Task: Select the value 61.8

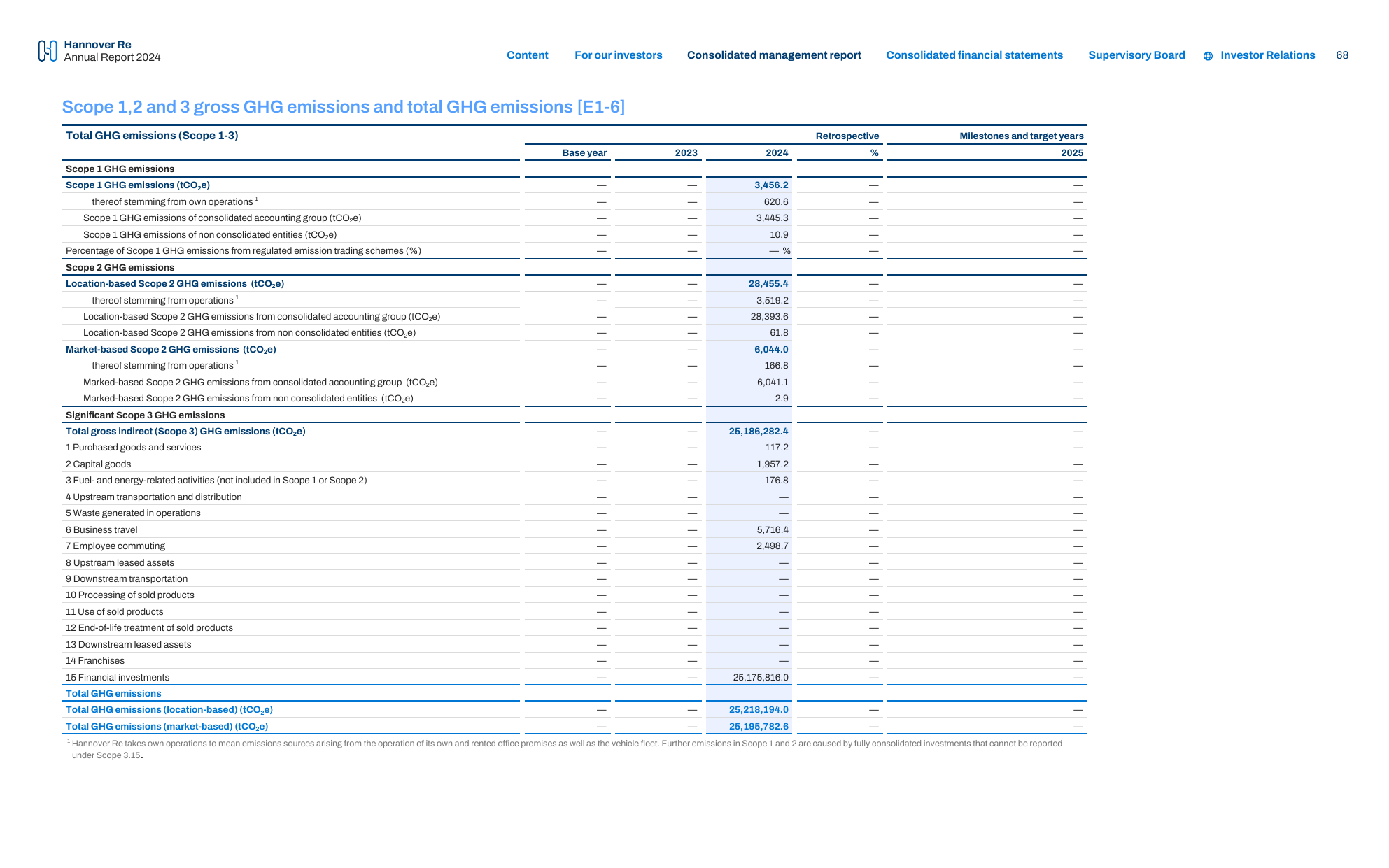Action: tap(779, 333)
